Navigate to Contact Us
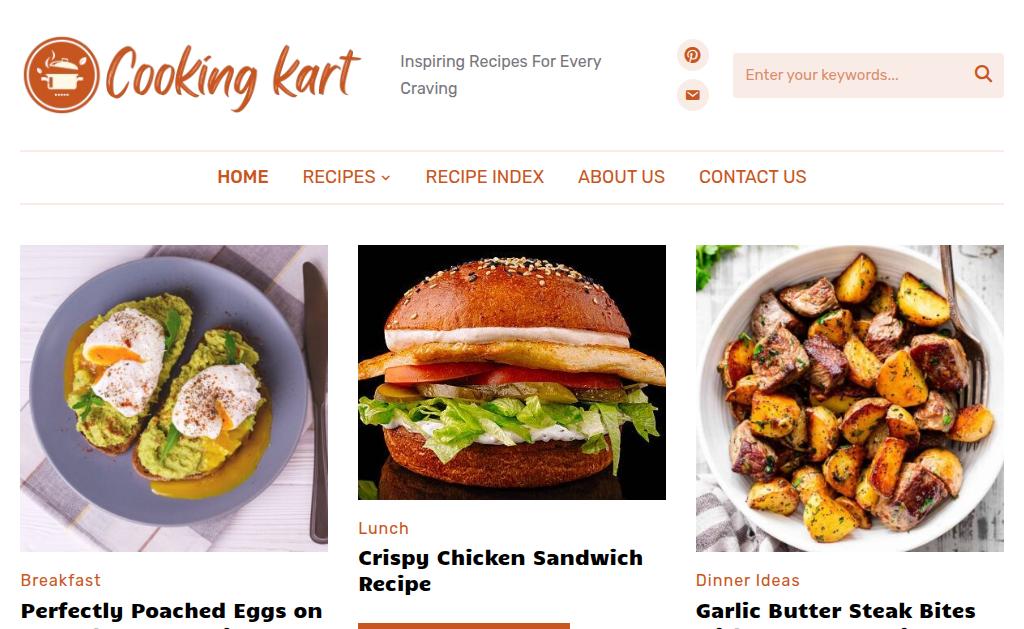 pyautogui.click(x=752, y=177)
